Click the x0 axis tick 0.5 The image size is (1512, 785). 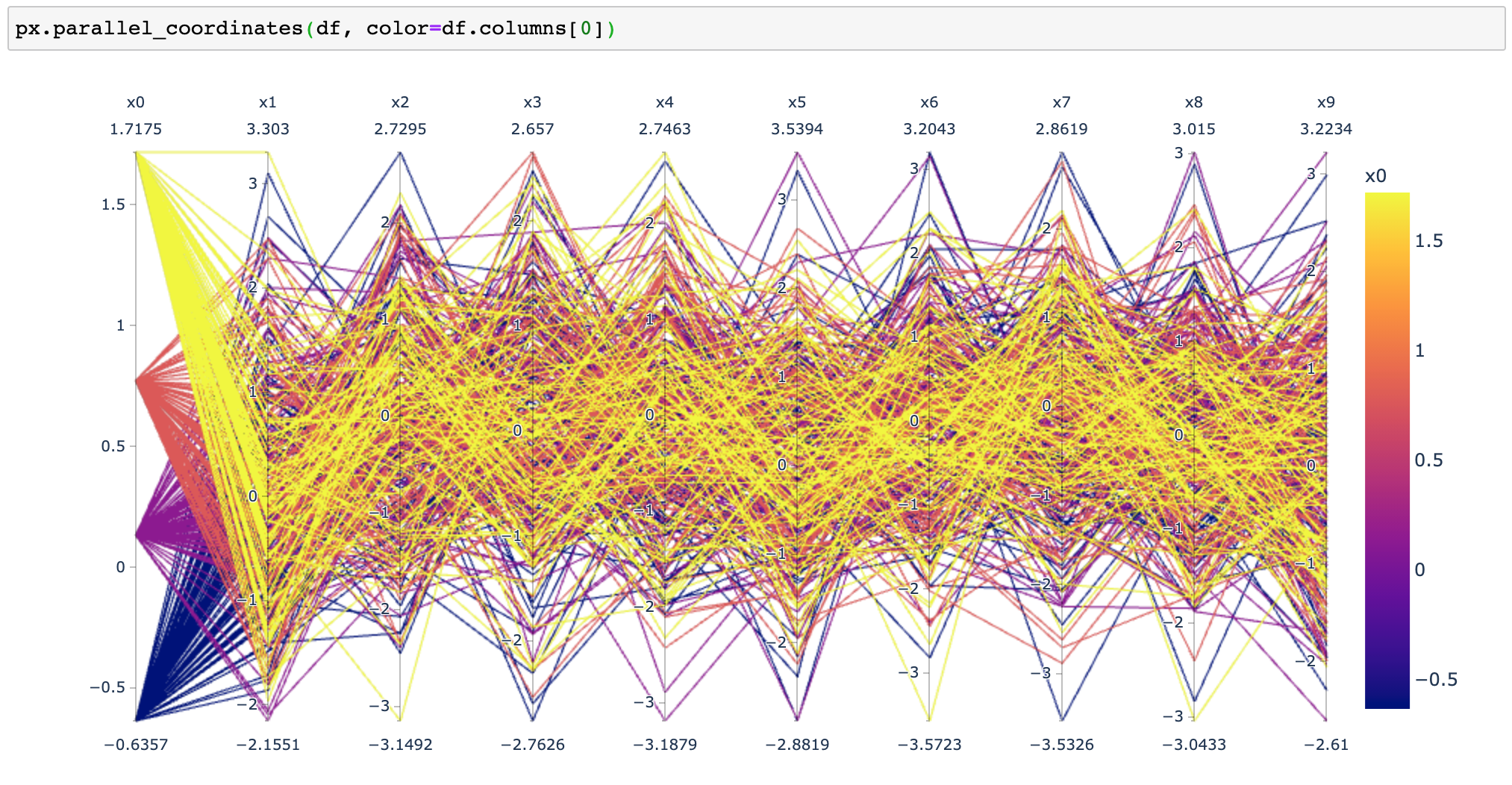(113, 446)
